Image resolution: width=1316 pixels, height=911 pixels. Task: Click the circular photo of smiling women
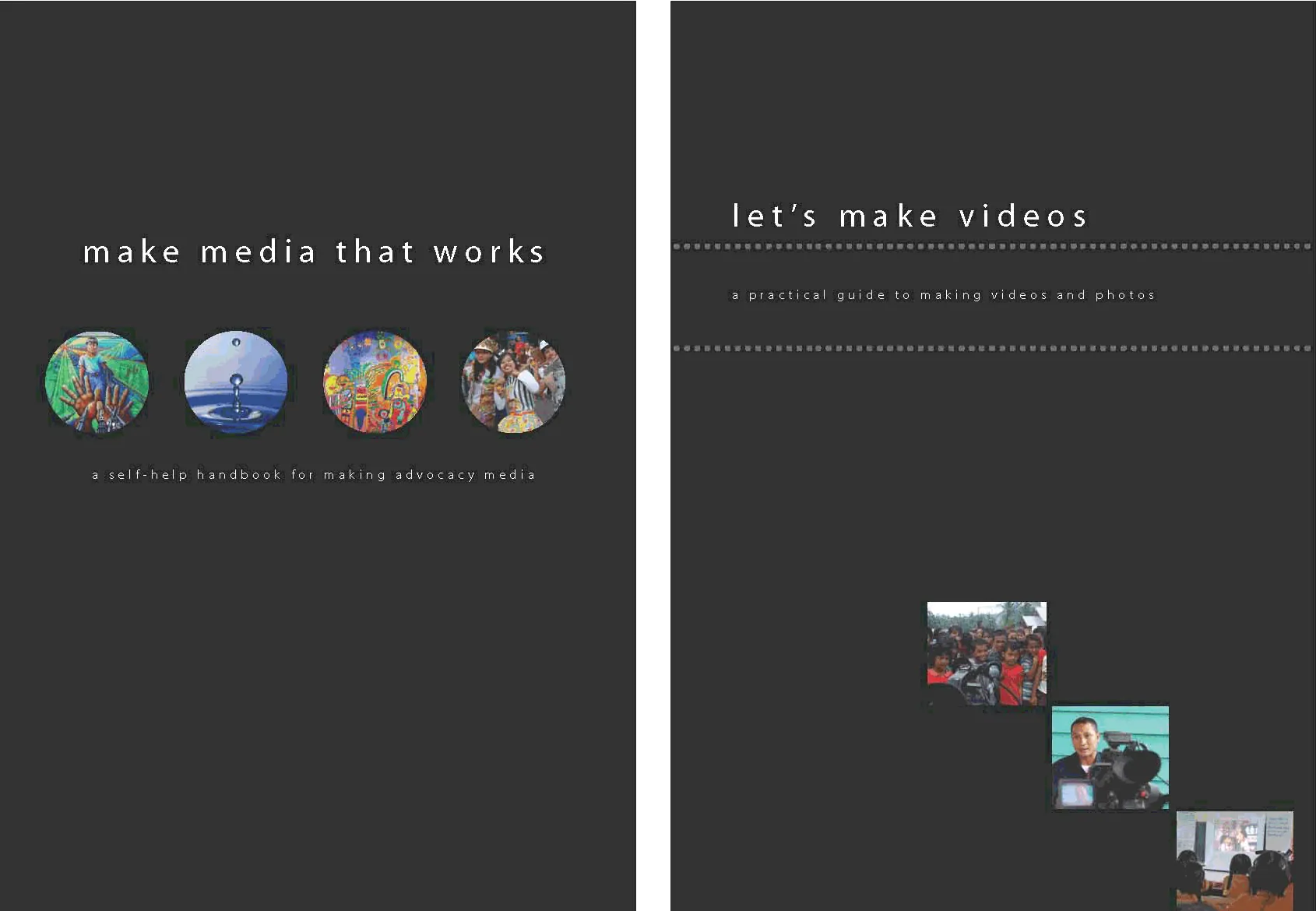(513, 382)
